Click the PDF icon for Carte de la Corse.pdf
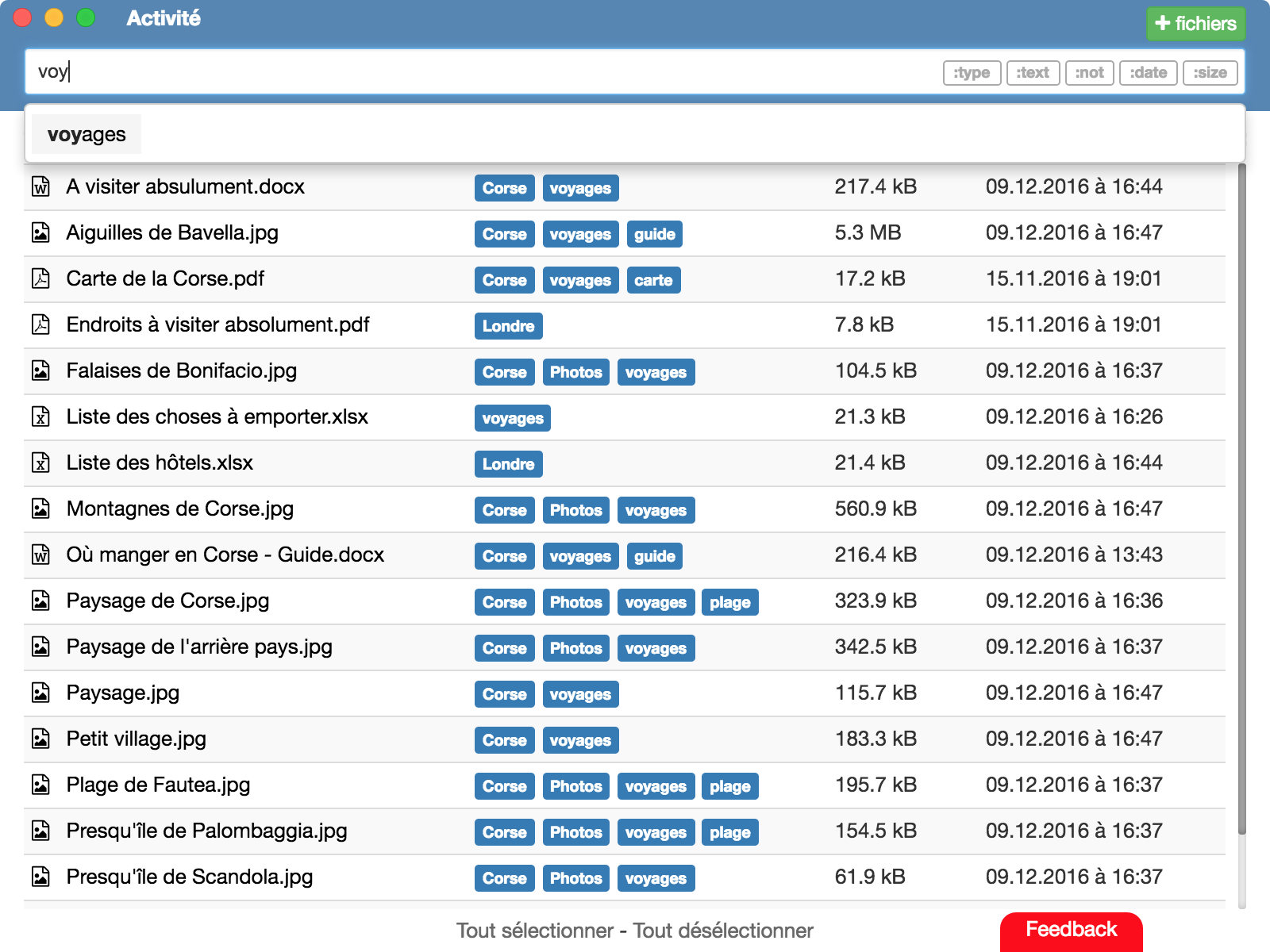Viewport: 1270px width, 952px height. (41, 278)
